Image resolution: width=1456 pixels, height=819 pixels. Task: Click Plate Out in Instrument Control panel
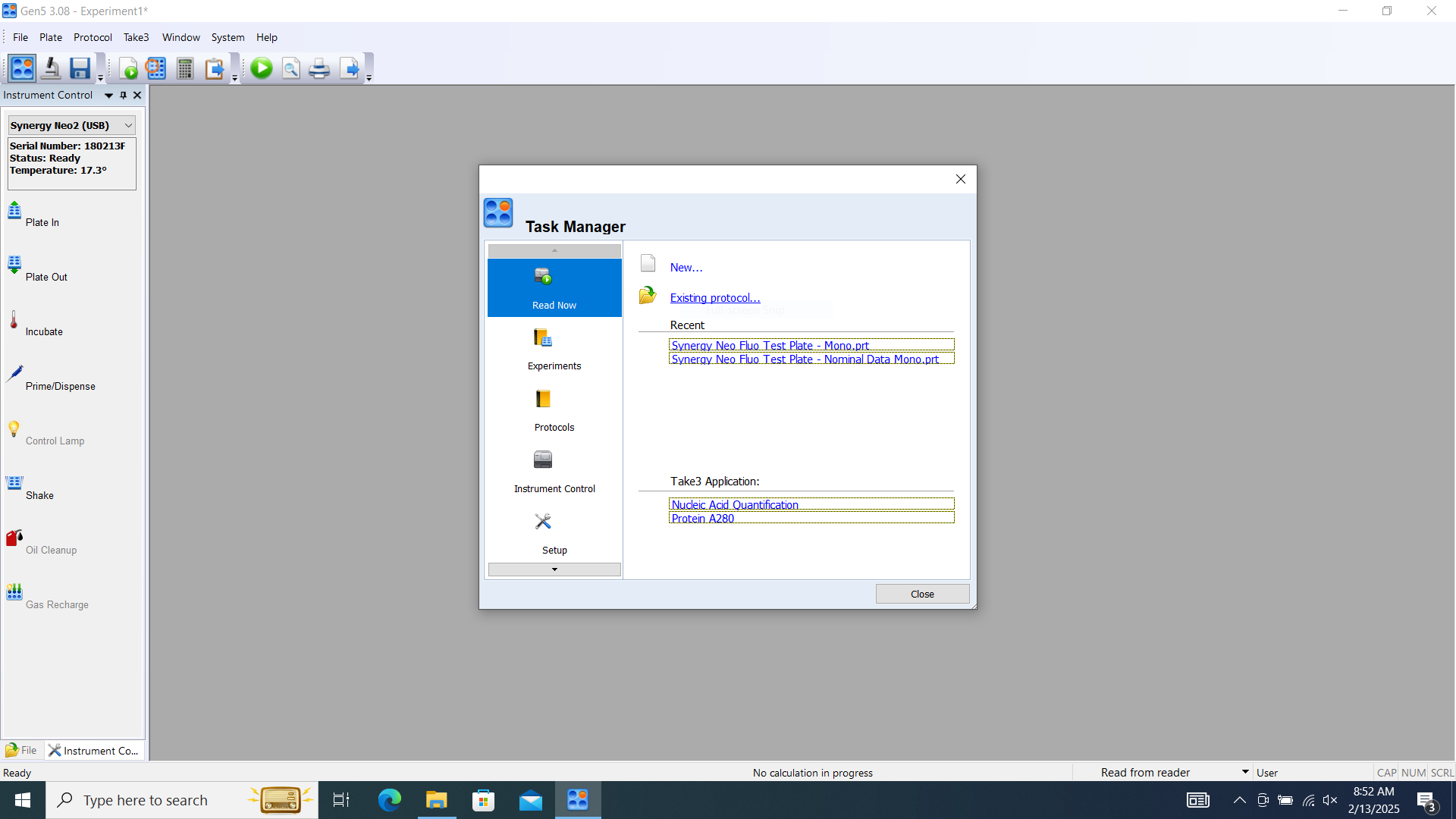click(x=37, y=269)
